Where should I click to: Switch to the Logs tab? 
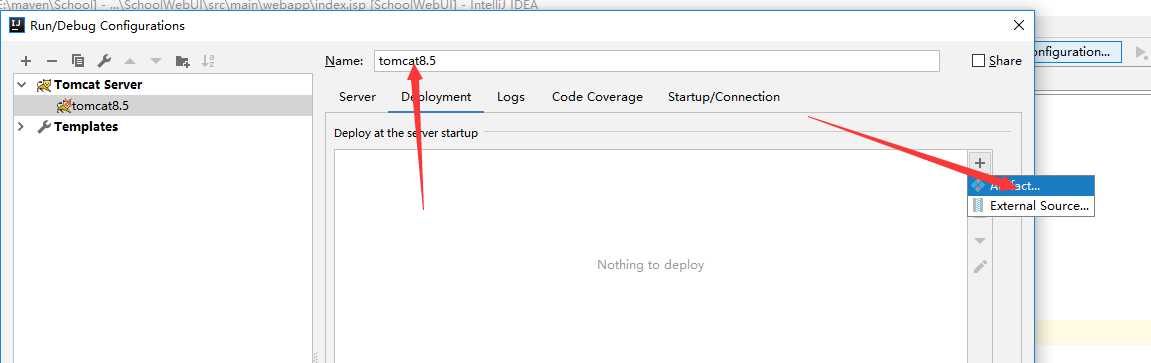(x=511, y=97)
